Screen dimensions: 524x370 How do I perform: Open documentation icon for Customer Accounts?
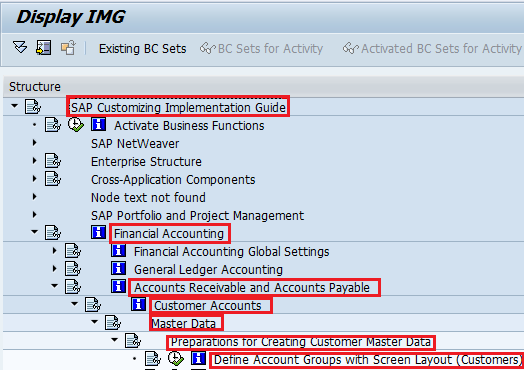93,305
